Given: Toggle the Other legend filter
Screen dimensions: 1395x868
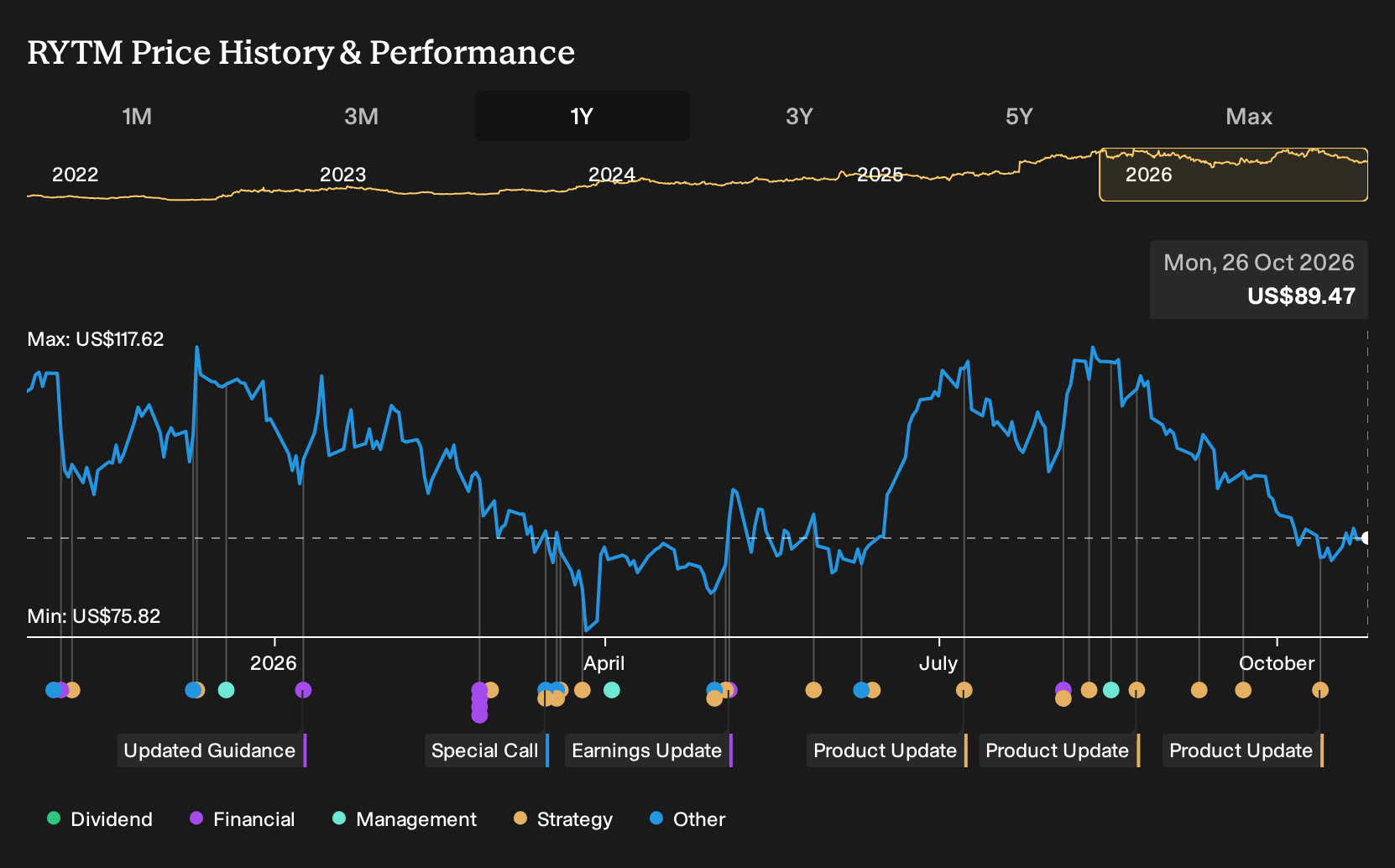Looking at the screenshot, I should (687, 818).
